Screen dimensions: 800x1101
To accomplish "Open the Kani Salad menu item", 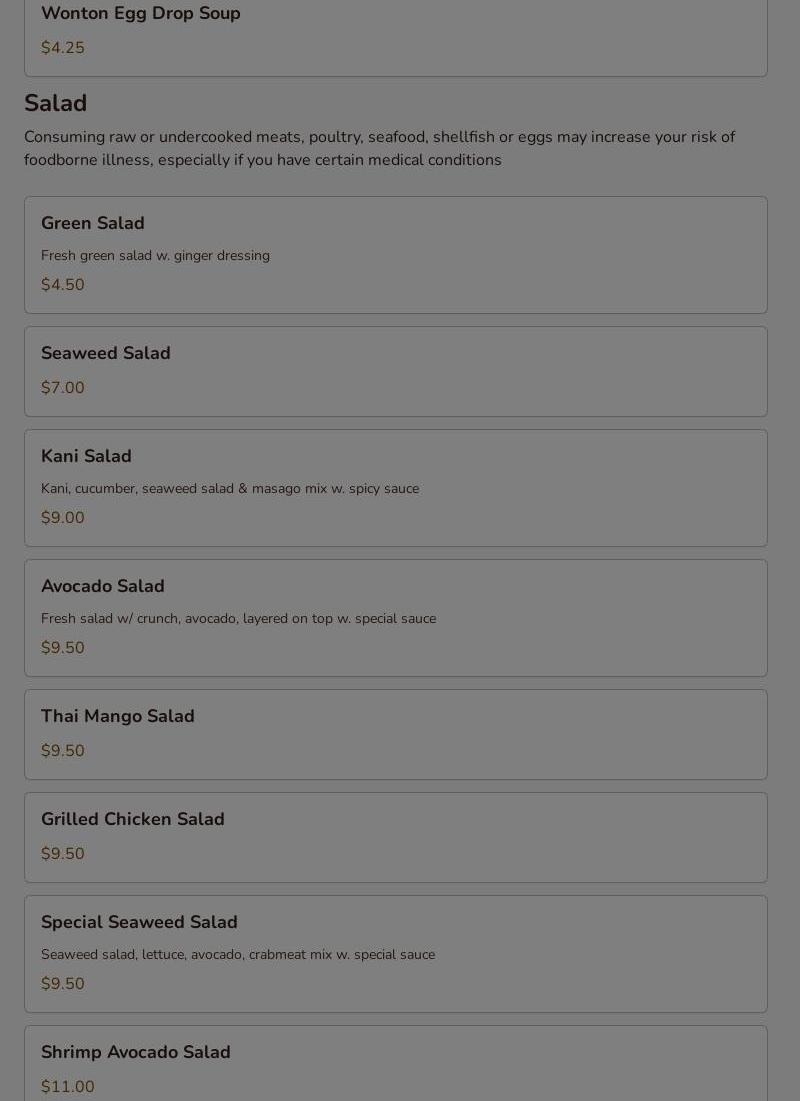I will 86,456.
